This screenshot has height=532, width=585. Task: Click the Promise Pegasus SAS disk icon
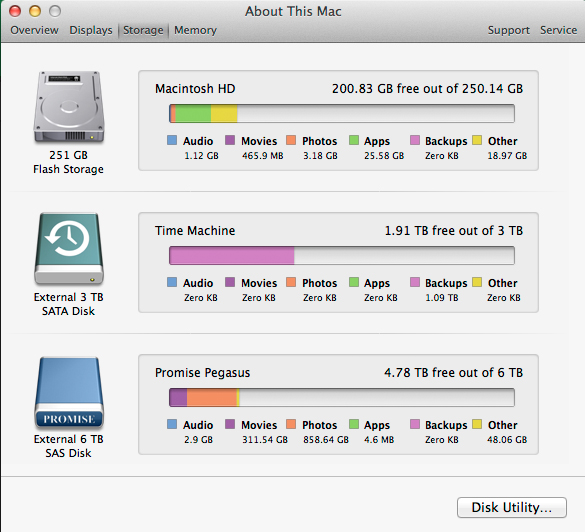69,392
